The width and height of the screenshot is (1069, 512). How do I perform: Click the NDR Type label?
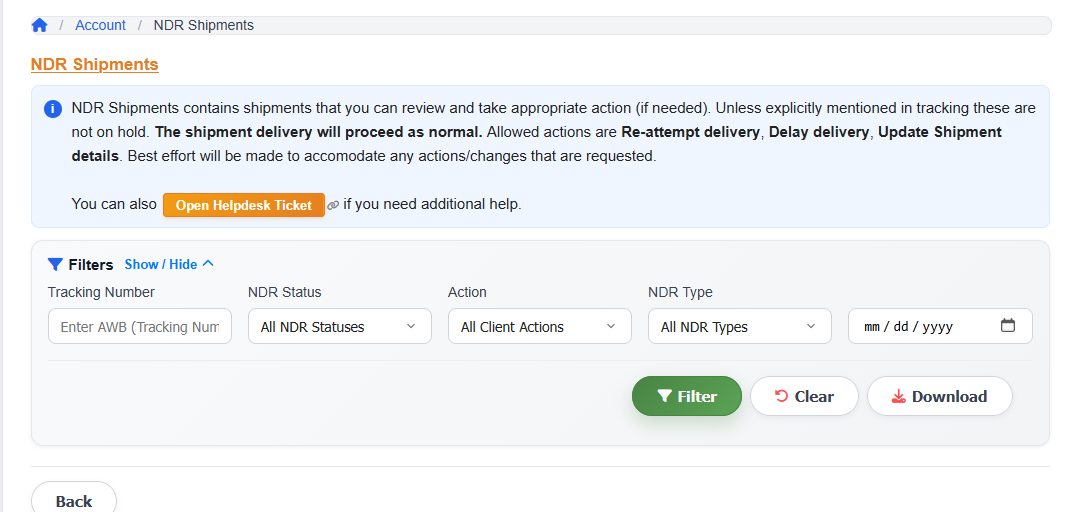pyautogui.click(x=680, y=292)
